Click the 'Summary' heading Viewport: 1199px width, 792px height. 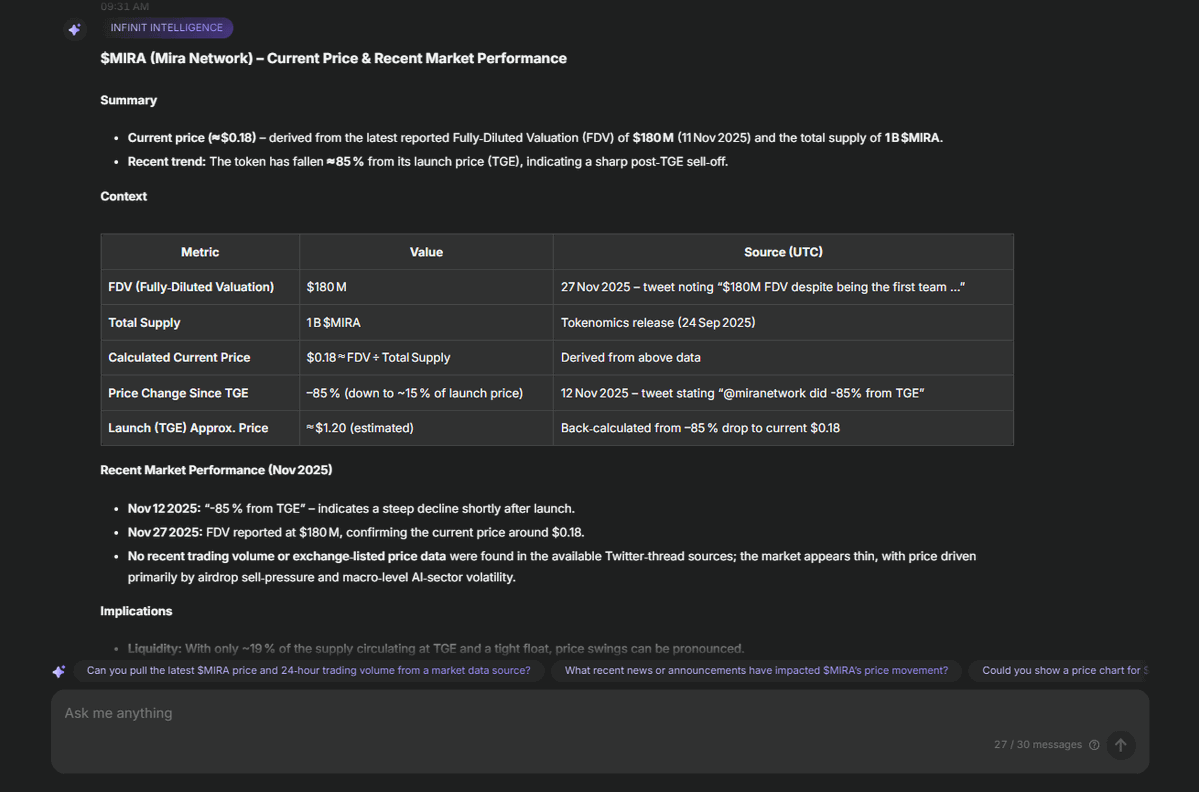pyautogui.click(x=128, y=100)
